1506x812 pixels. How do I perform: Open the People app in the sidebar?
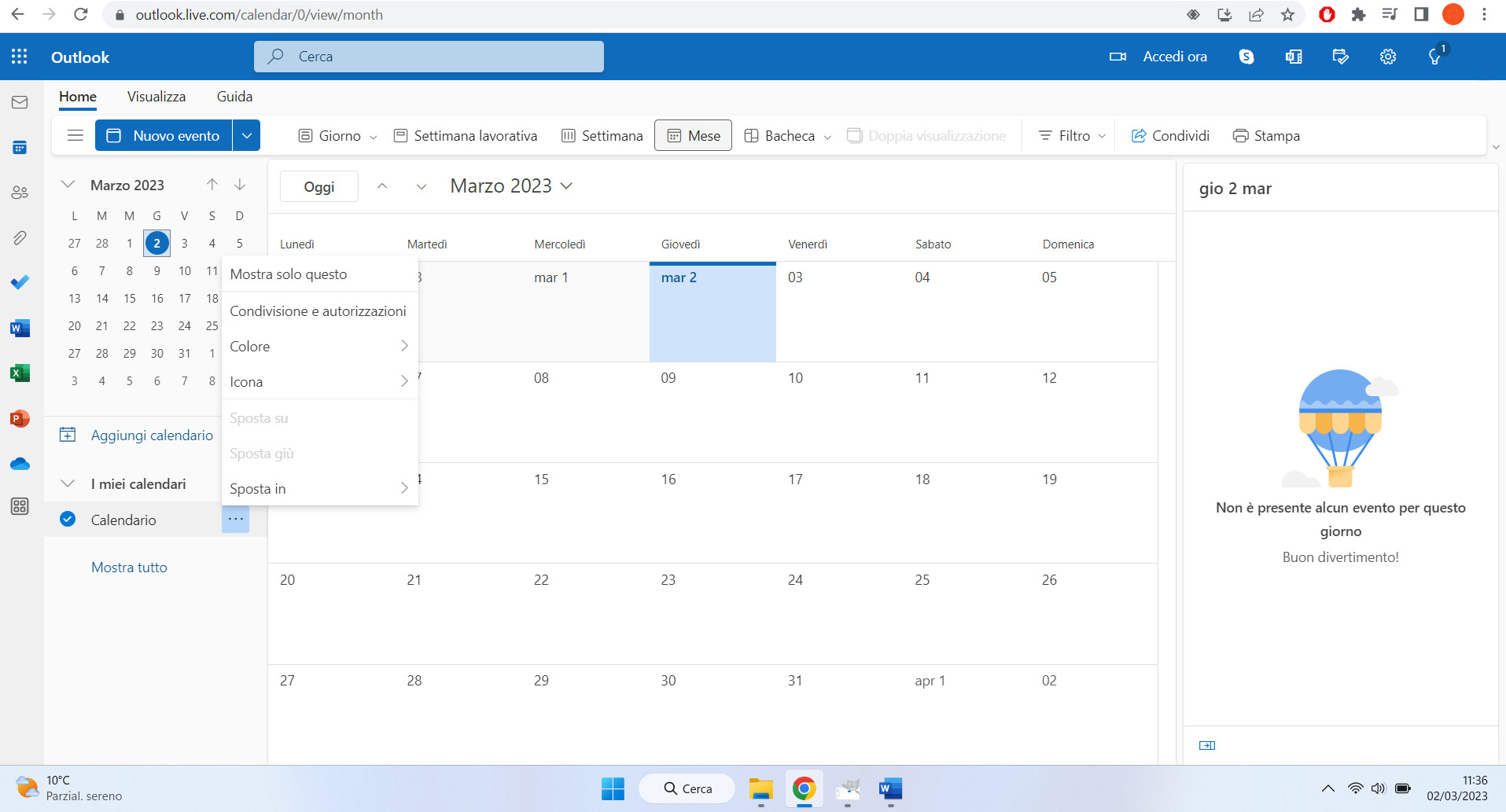20,192
